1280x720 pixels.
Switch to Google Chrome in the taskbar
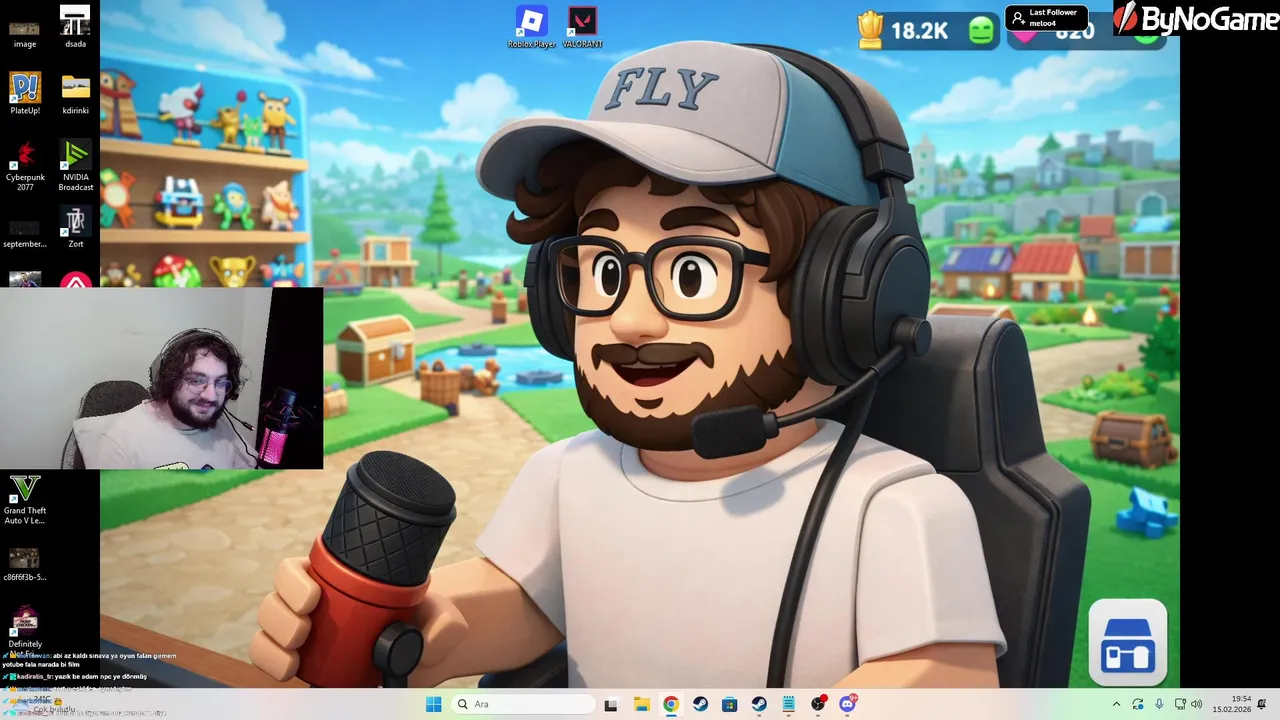pyautogui.click(x=670, y=704)
